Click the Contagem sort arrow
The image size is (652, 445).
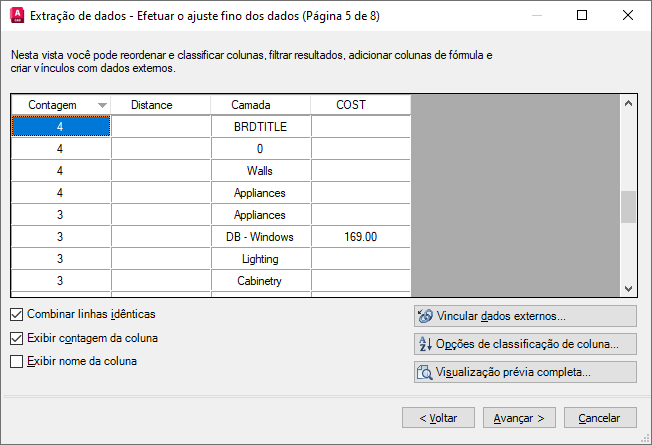pyautogui.click(x=101, y=105)
